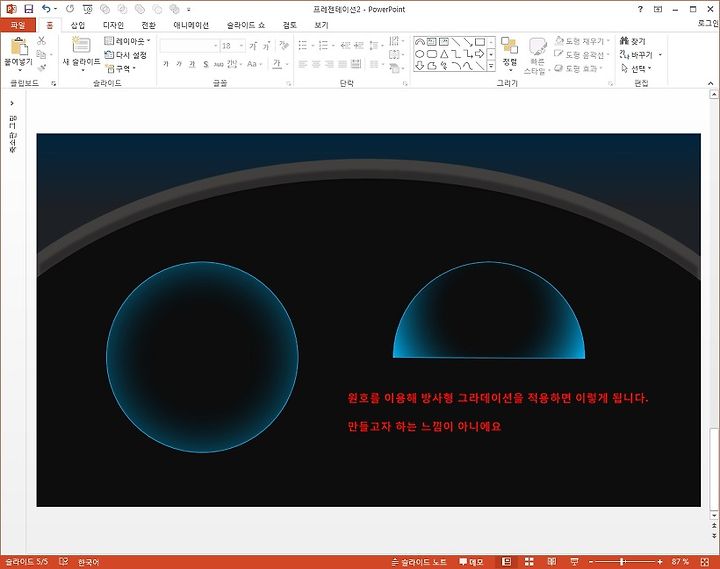Viewport: 720px width, 569px height.
Task: Open 도형 효과 shape effects
Action: 579,68
